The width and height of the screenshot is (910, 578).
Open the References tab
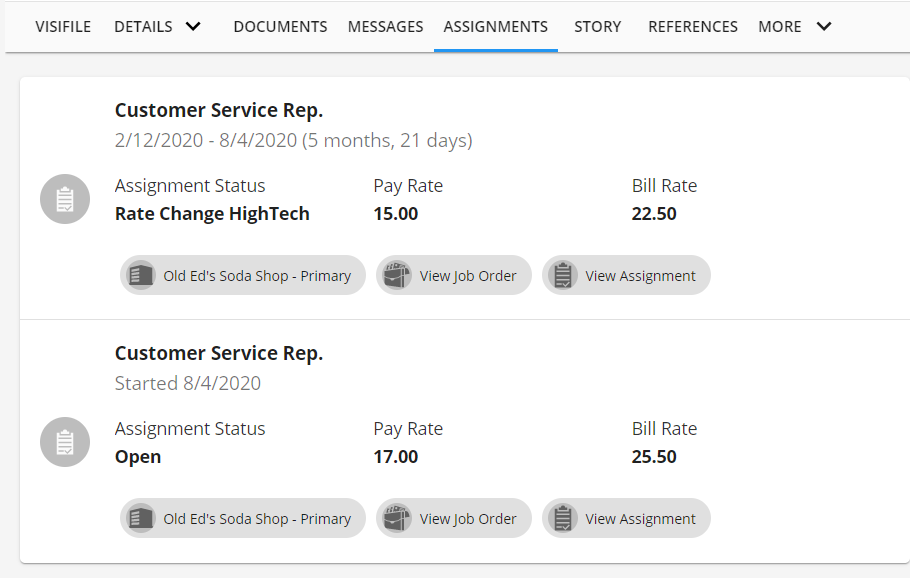[x=693, y=27]
